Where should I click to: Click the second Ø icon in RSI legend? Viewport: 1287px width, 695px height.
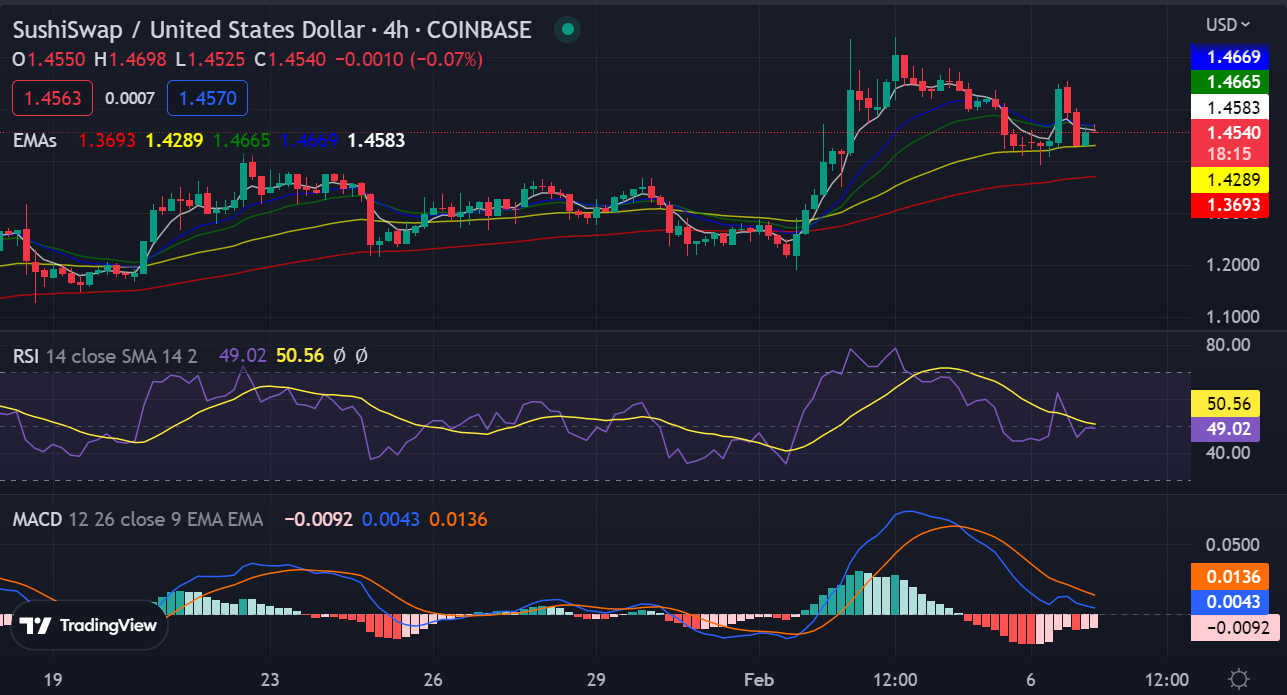(362, 355)
